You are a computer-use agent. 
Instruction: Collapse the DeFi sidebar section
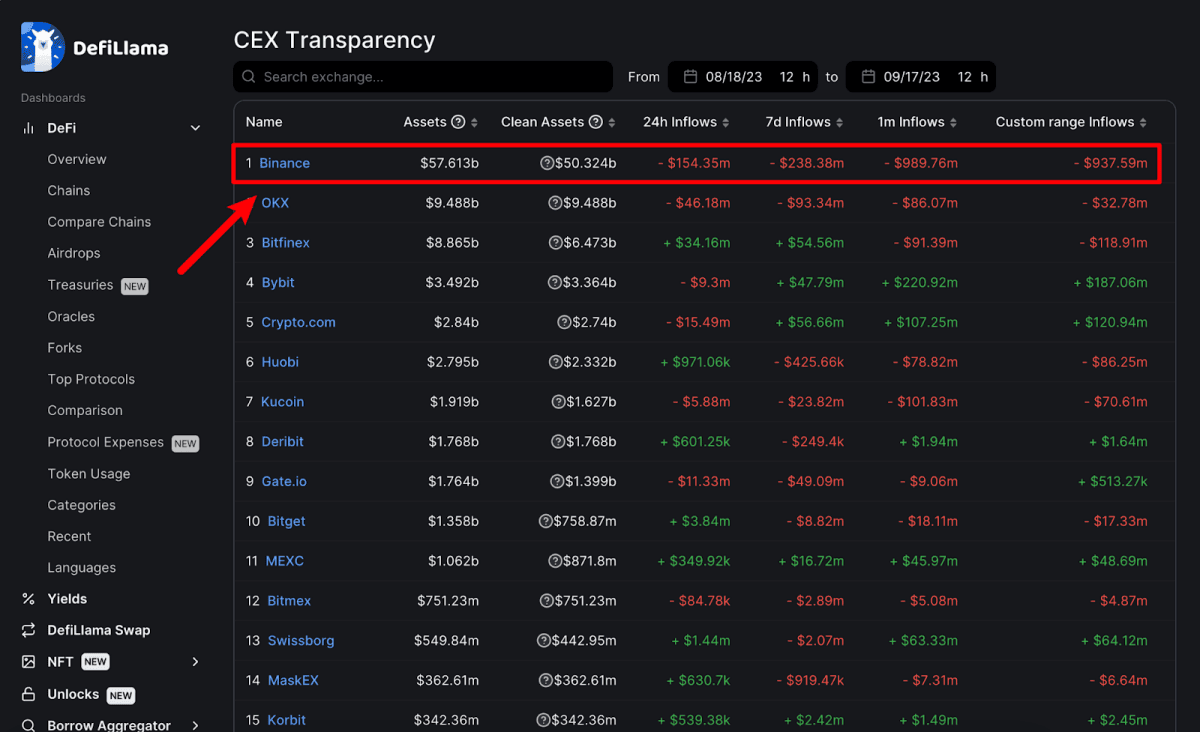tap(195, 128)
